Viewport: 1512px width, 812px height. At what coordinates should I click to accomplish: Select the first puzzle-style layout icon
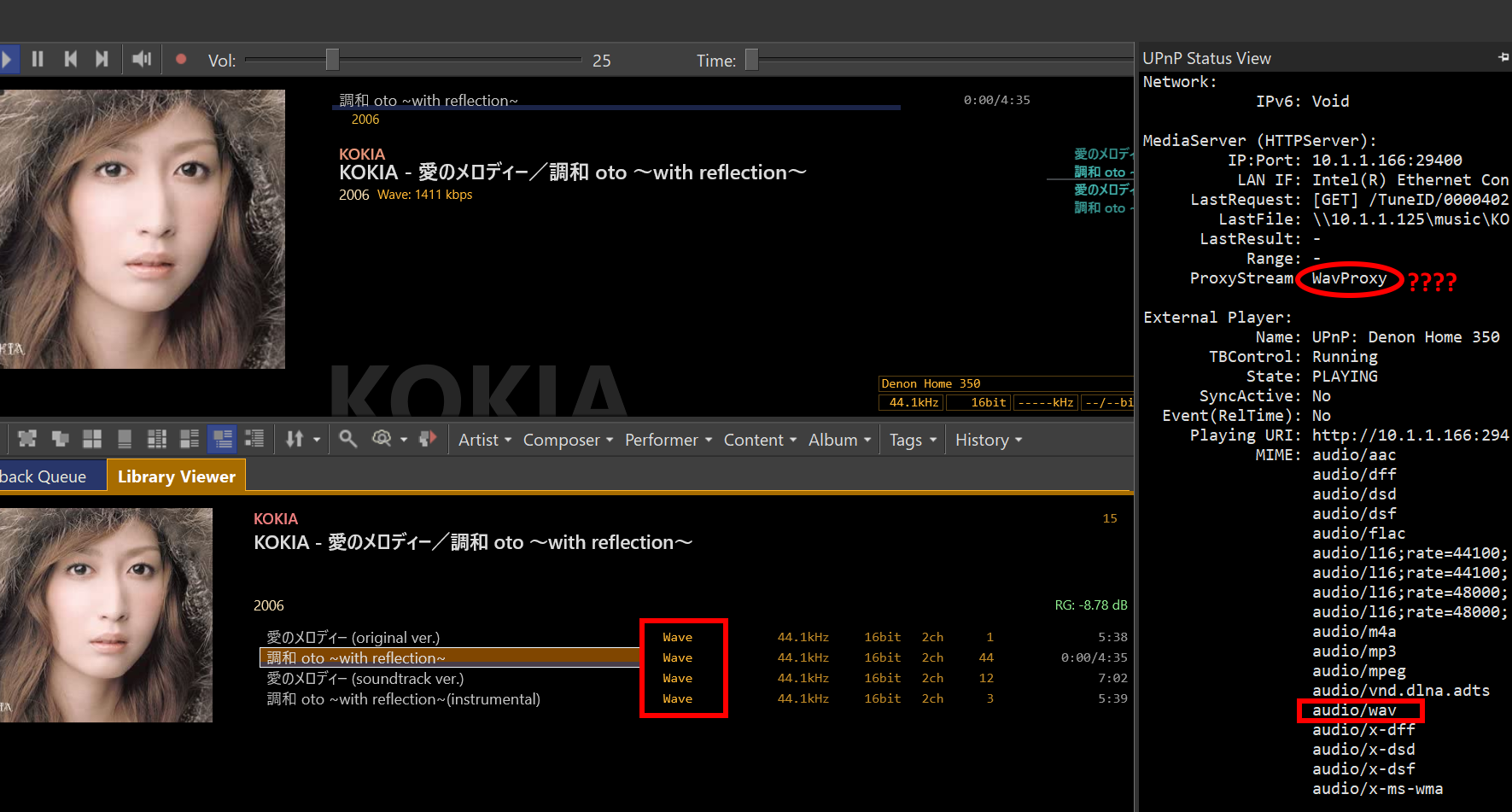pos(27,439)
